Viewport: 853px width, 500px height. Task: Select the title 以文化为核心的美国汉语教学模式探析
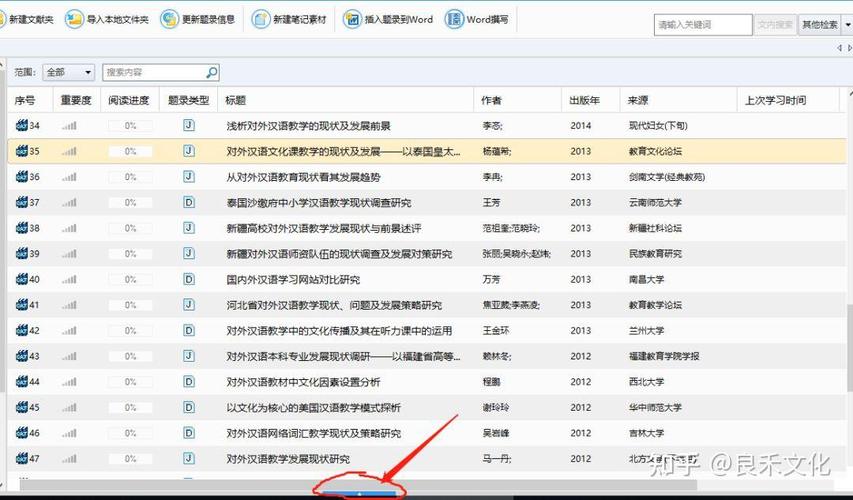313,407
